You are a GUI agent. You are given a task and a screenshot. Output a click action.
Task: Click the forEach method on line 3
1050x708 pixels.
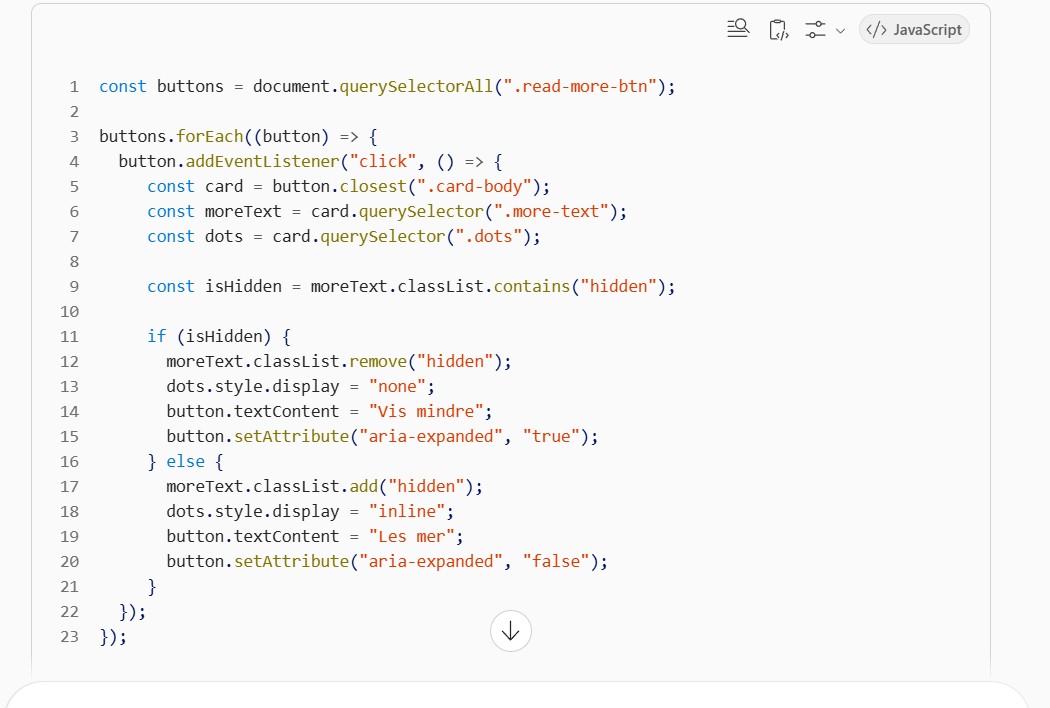point(210,137)
